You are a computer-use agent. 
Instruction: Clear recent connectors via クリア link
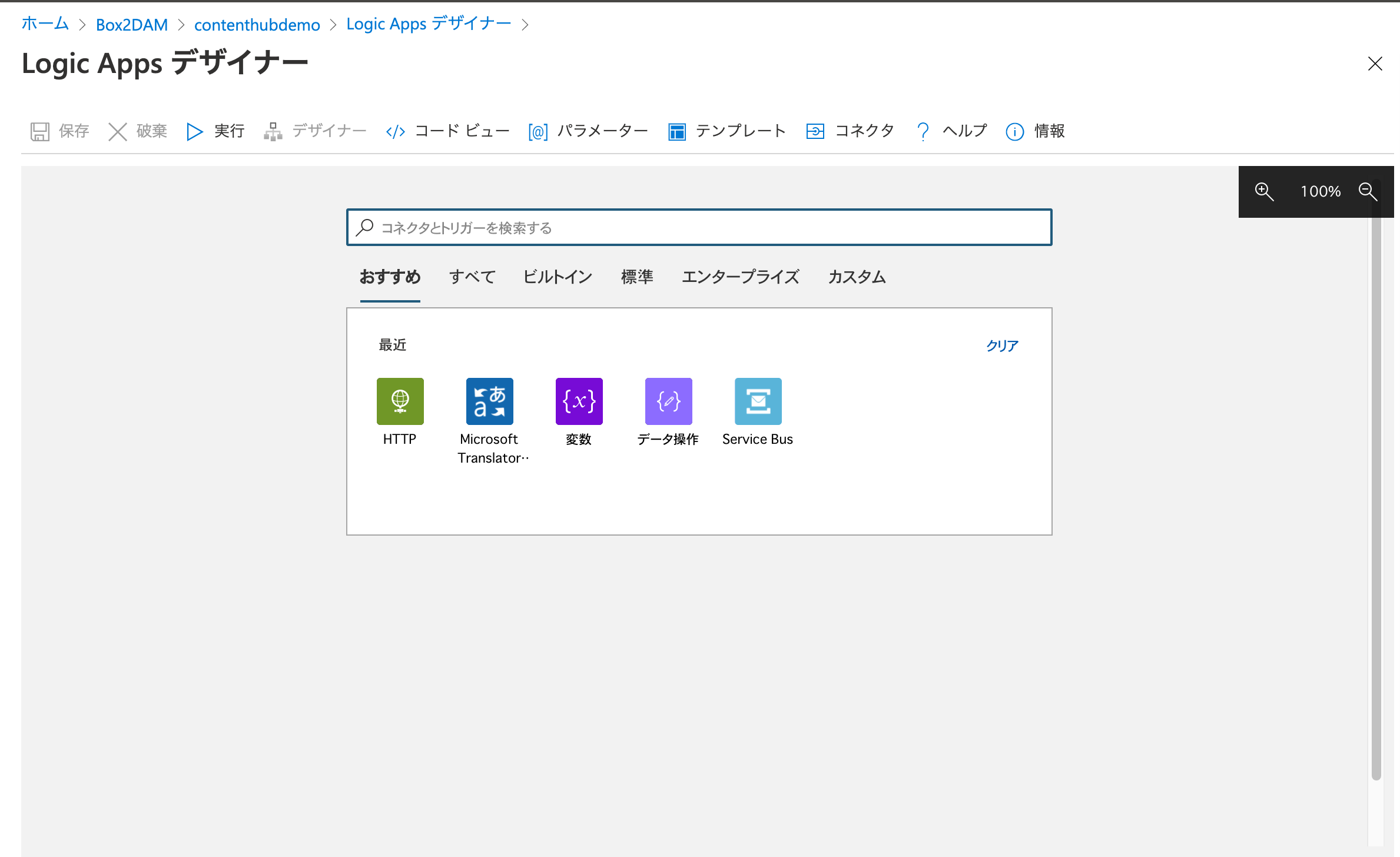click(x=1003, y=346)
